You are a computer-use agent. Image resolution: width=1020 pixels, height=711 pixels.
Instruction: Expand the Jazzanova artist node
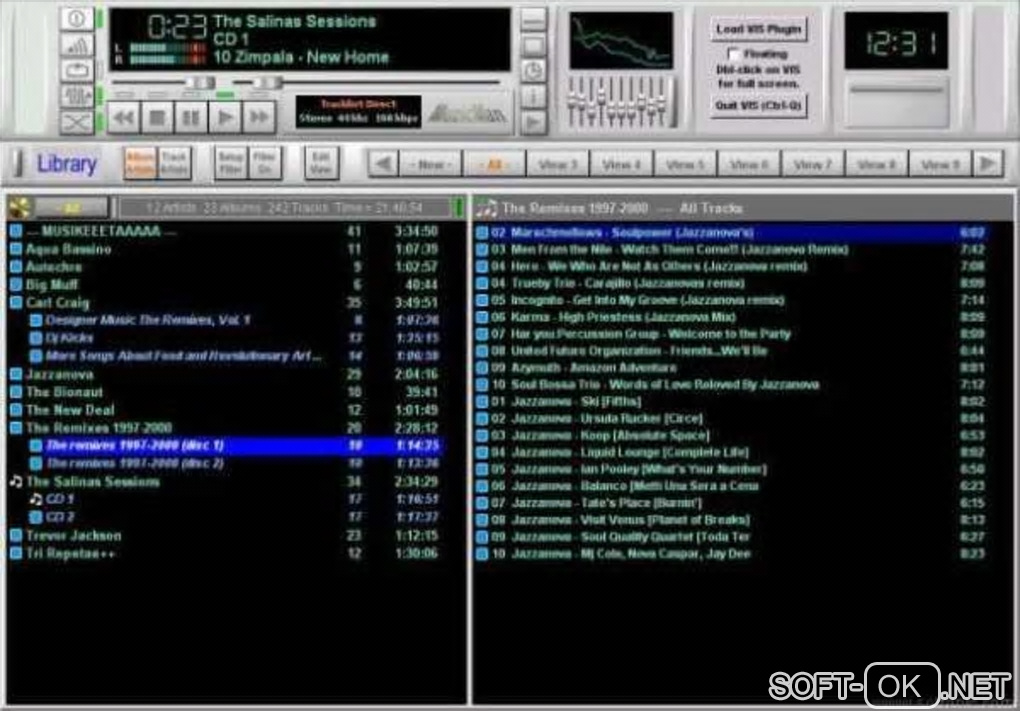click(x=16, y=374)
